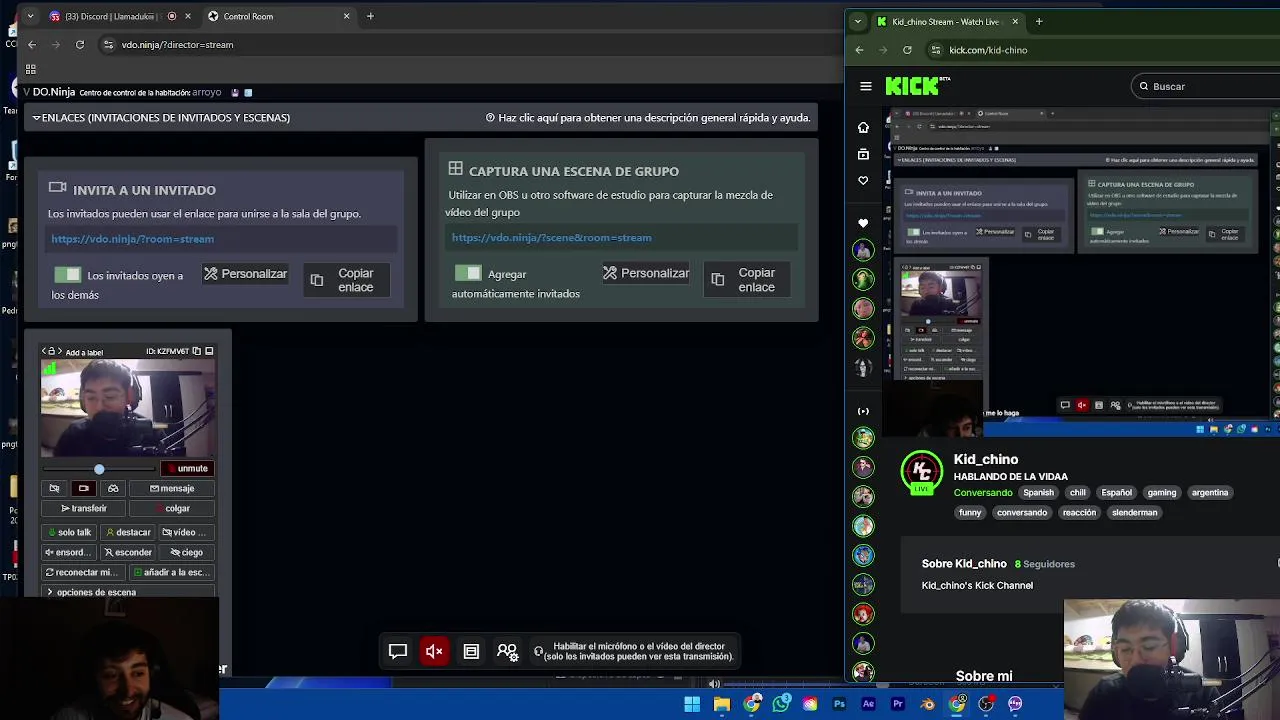The image size is (1280, 720).
Task: Click the Kick Buscar search field
Action: (x=1208, y=86)
